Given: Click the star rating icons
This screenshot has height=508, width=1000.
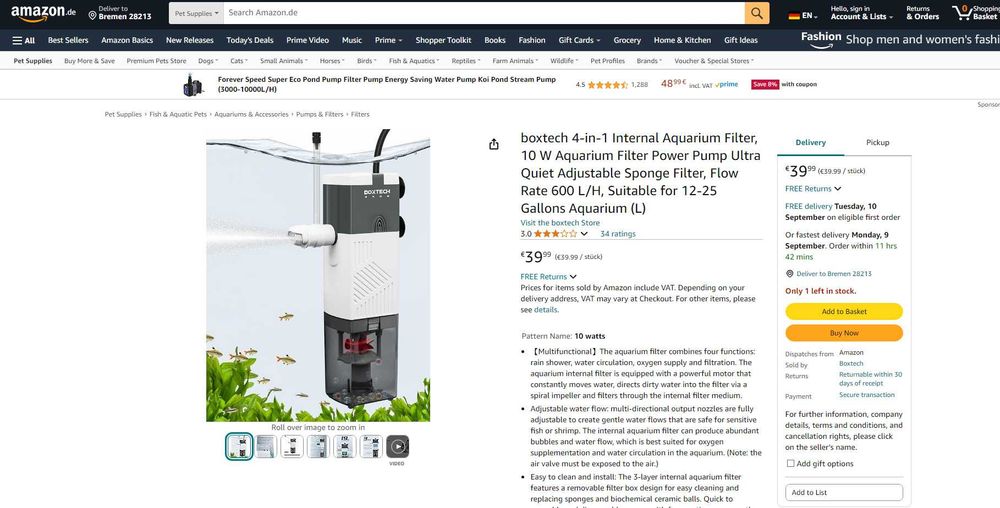Looking at the screenshot, I should point(555,234).
